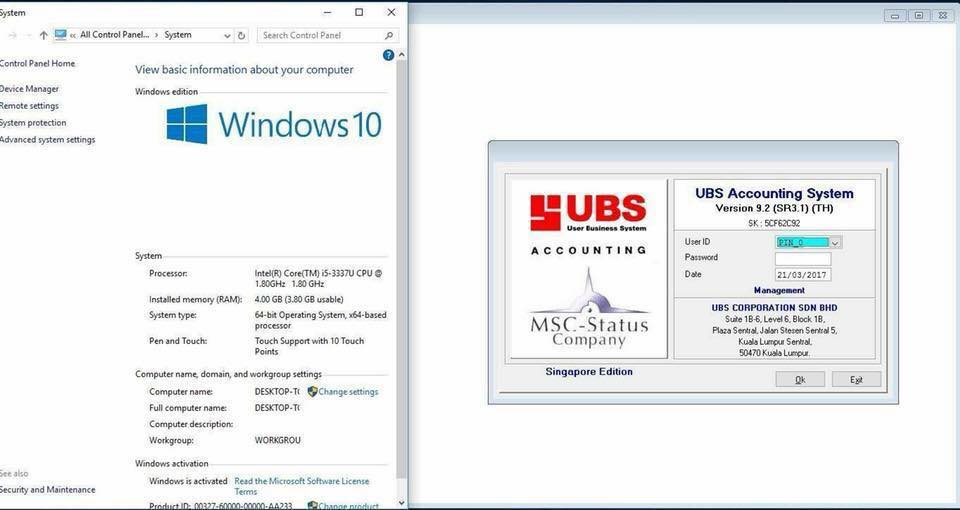Click the computer icon in address bar
This screenshot has width=960, height=510.
[60, 35]
